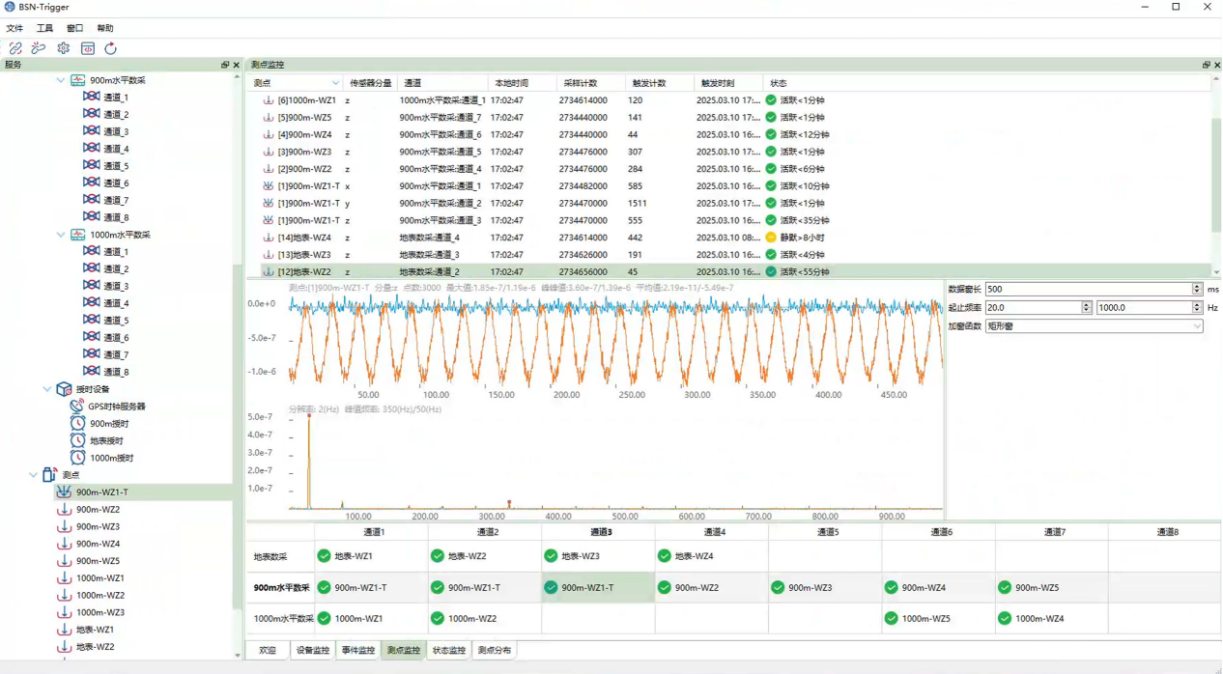
Task: Click the 900m授时 clock icon
Action: tap(77, 423)
